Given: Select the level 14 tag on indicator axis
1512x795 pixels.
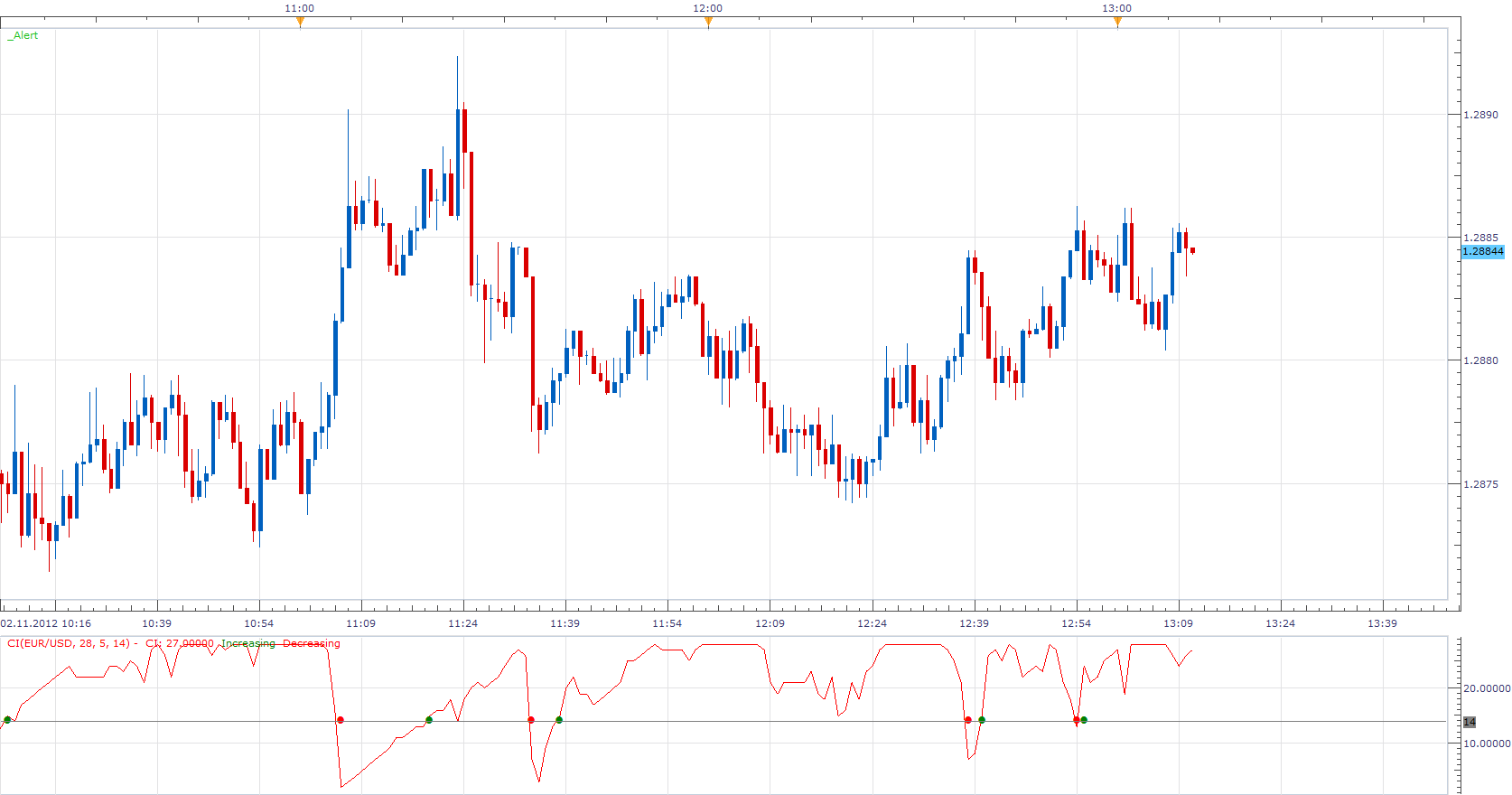Looking at the screenshot, I should coord(1470,722).
